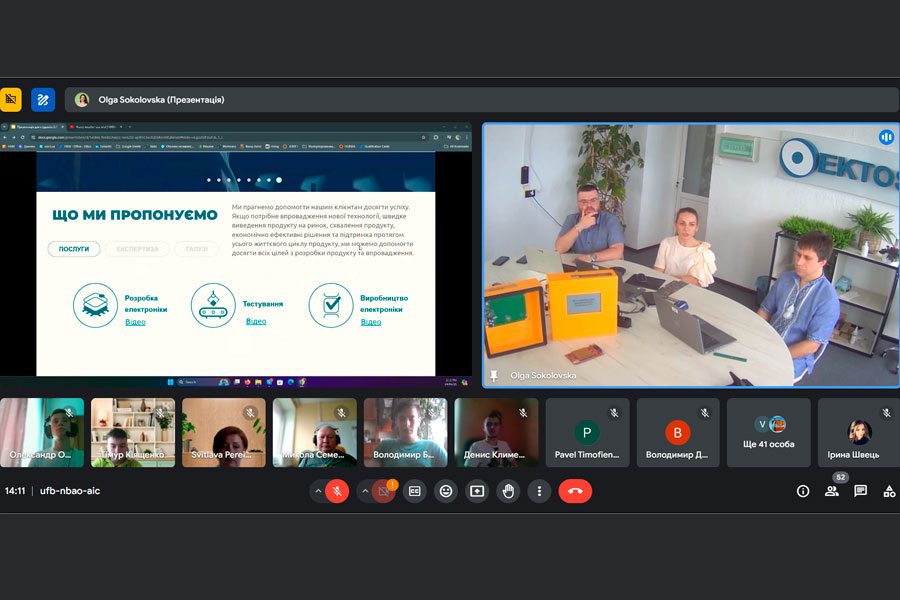This screenshot has height=600, width=900.
Task: Click the Тестування conveyor icon
Action: click(213, 305)
